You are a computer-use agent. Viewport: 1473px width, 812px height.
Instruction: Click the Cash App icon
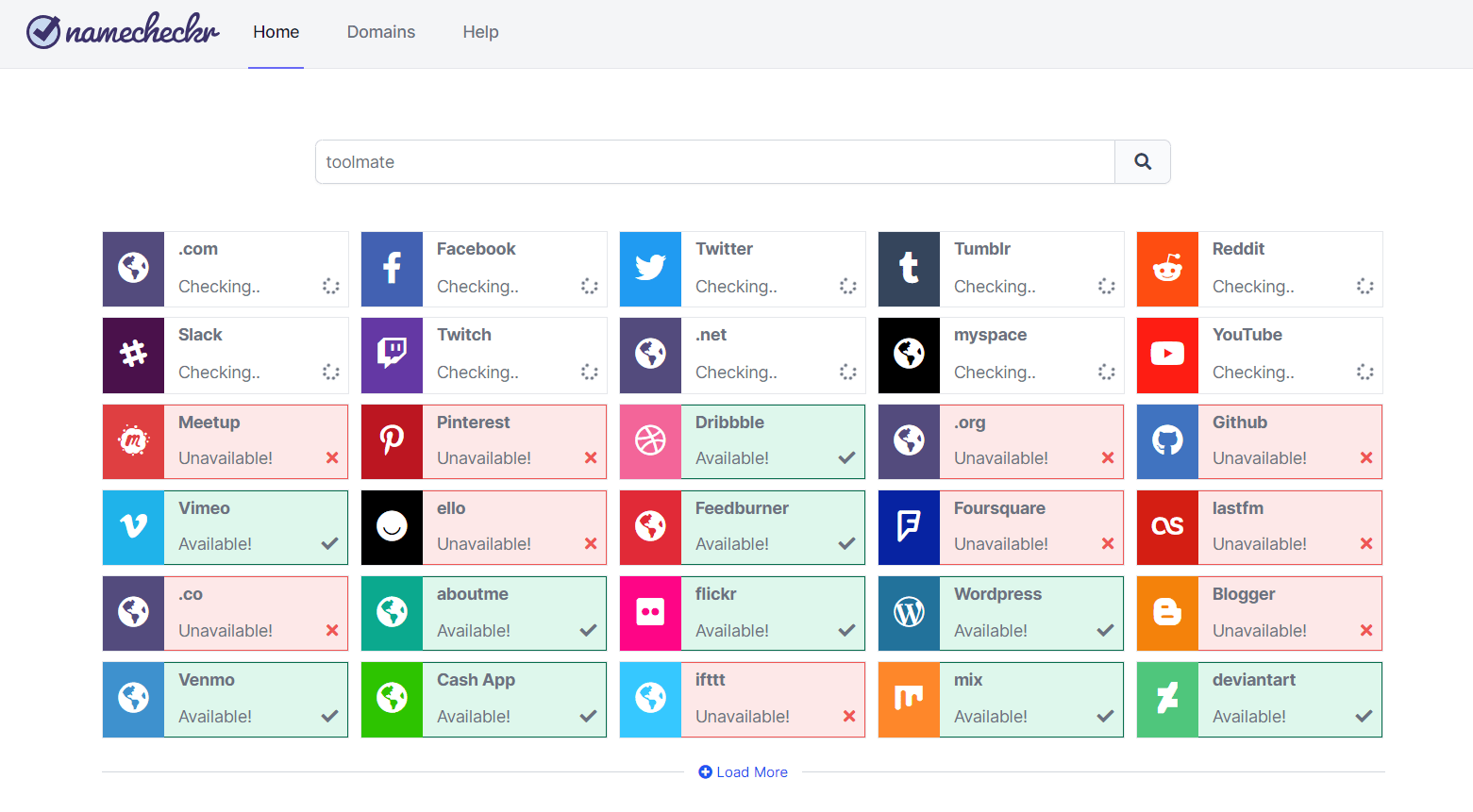pyautogui.click(x=391, y=699)
